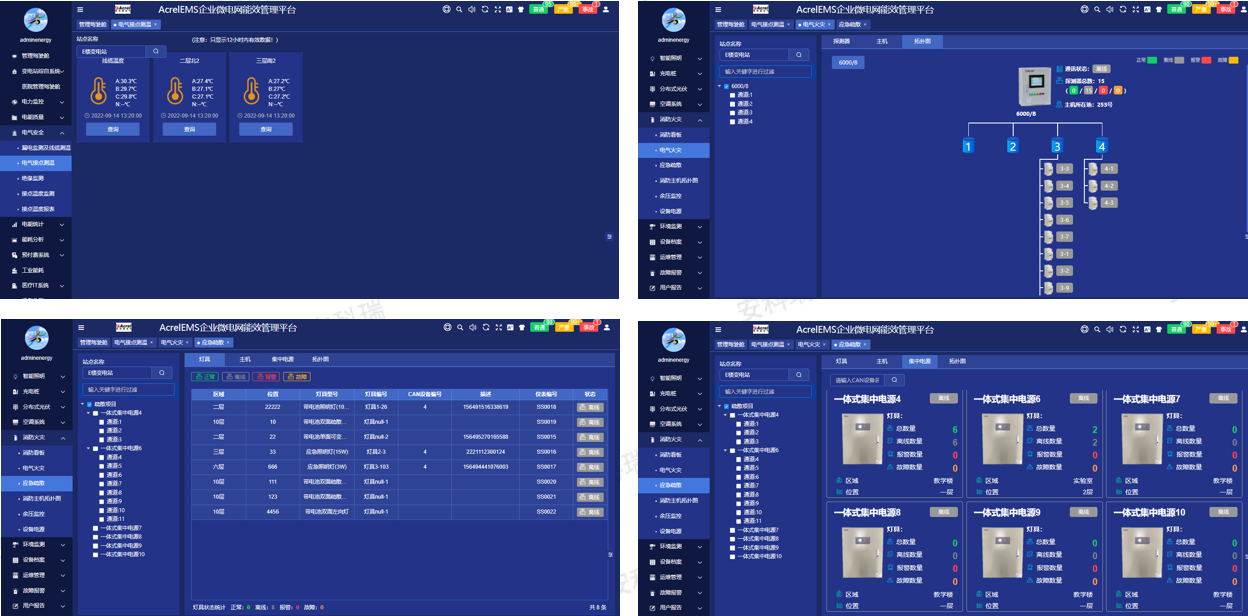
Task: Click thermometer icon on 线缆温度 card
Action: 97,90
